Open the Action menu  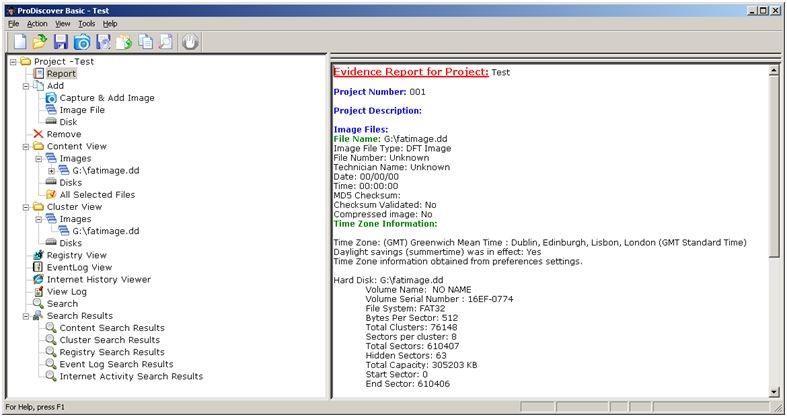coord(37,23)
